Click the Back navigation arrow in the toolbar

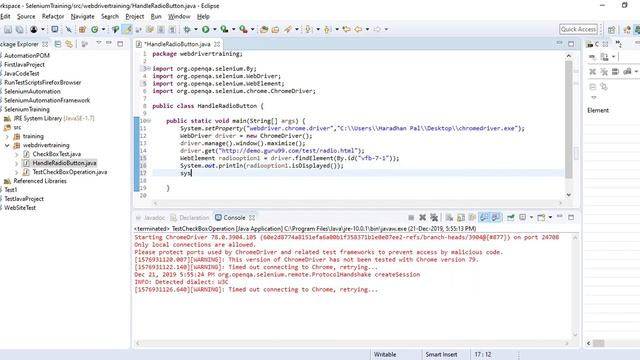pos(358,29)
